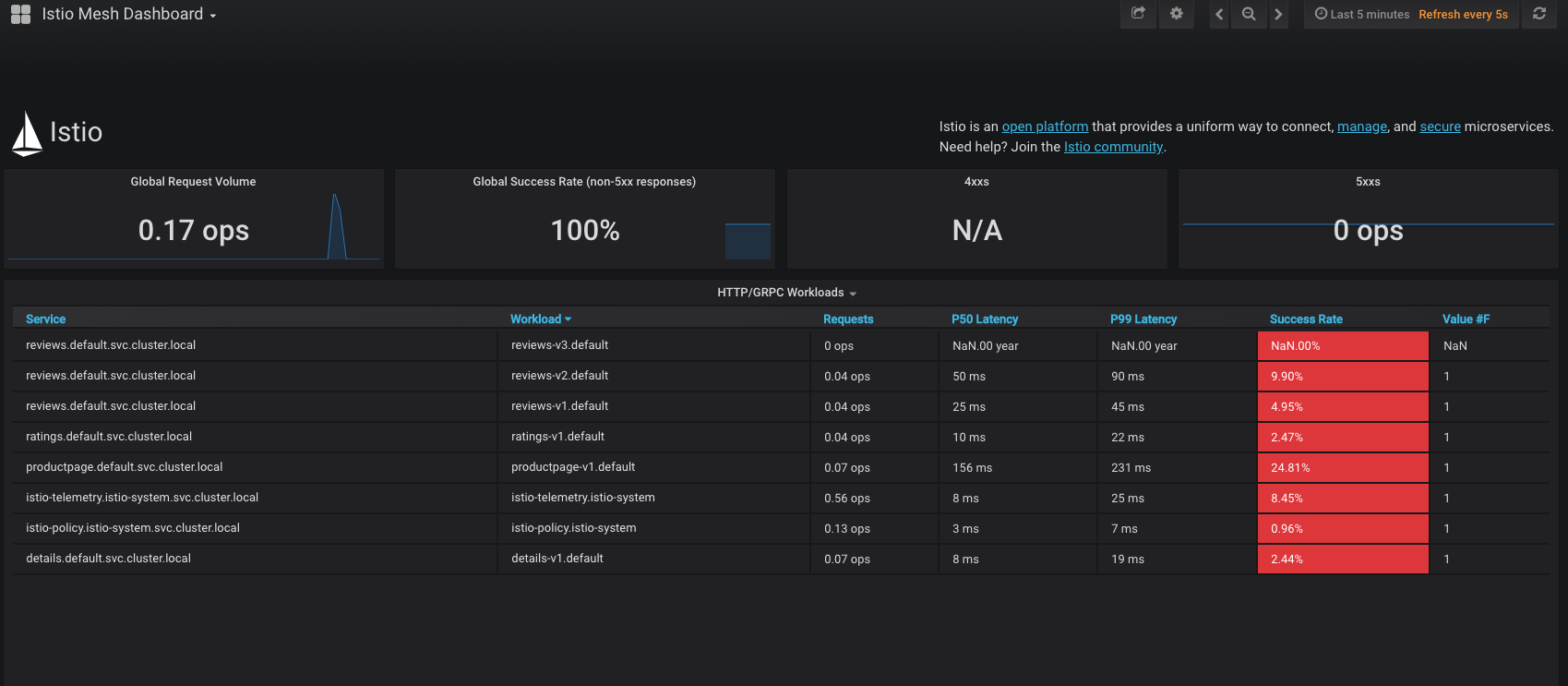Click the Refresh every 5s setting

pos(1463,14)
